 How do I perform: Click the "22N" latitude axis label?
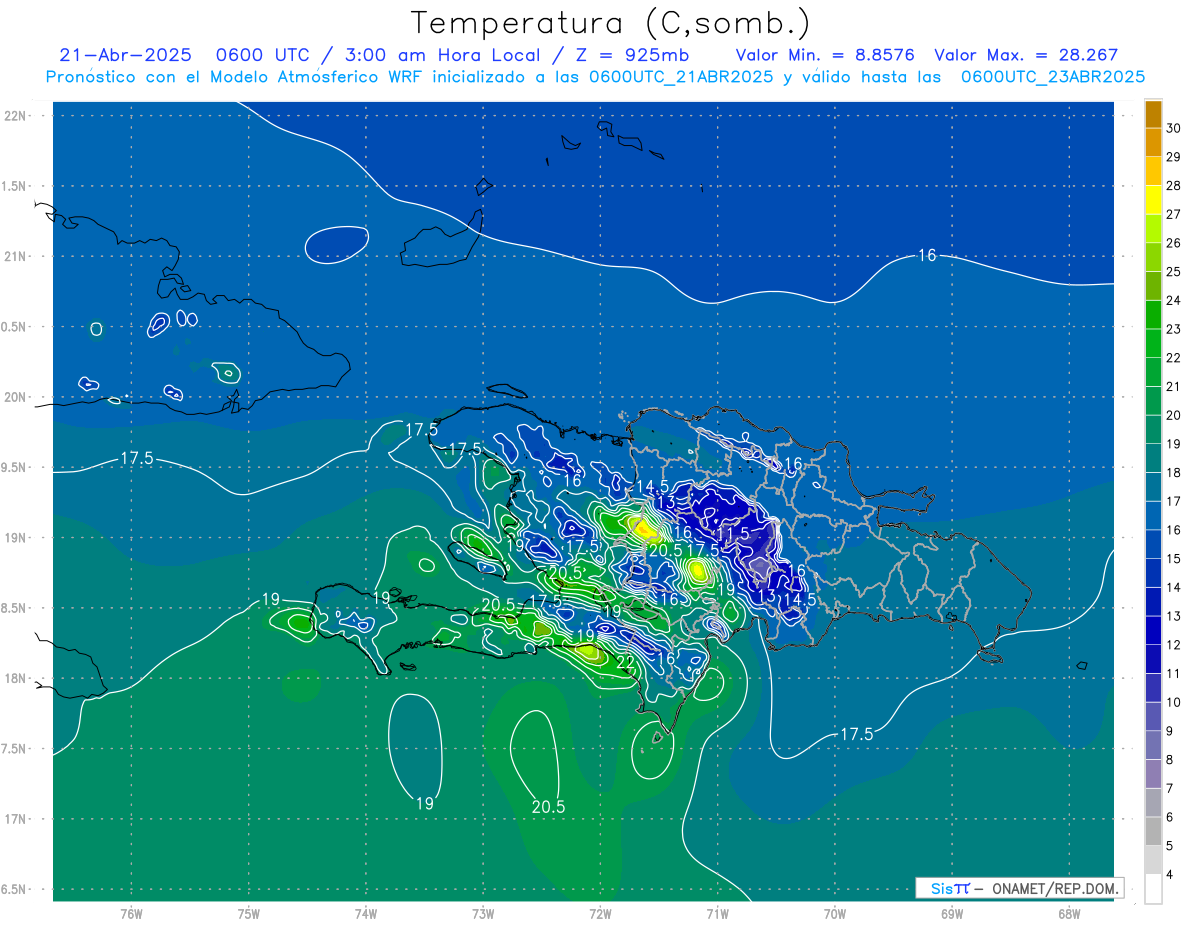point(15,115)
